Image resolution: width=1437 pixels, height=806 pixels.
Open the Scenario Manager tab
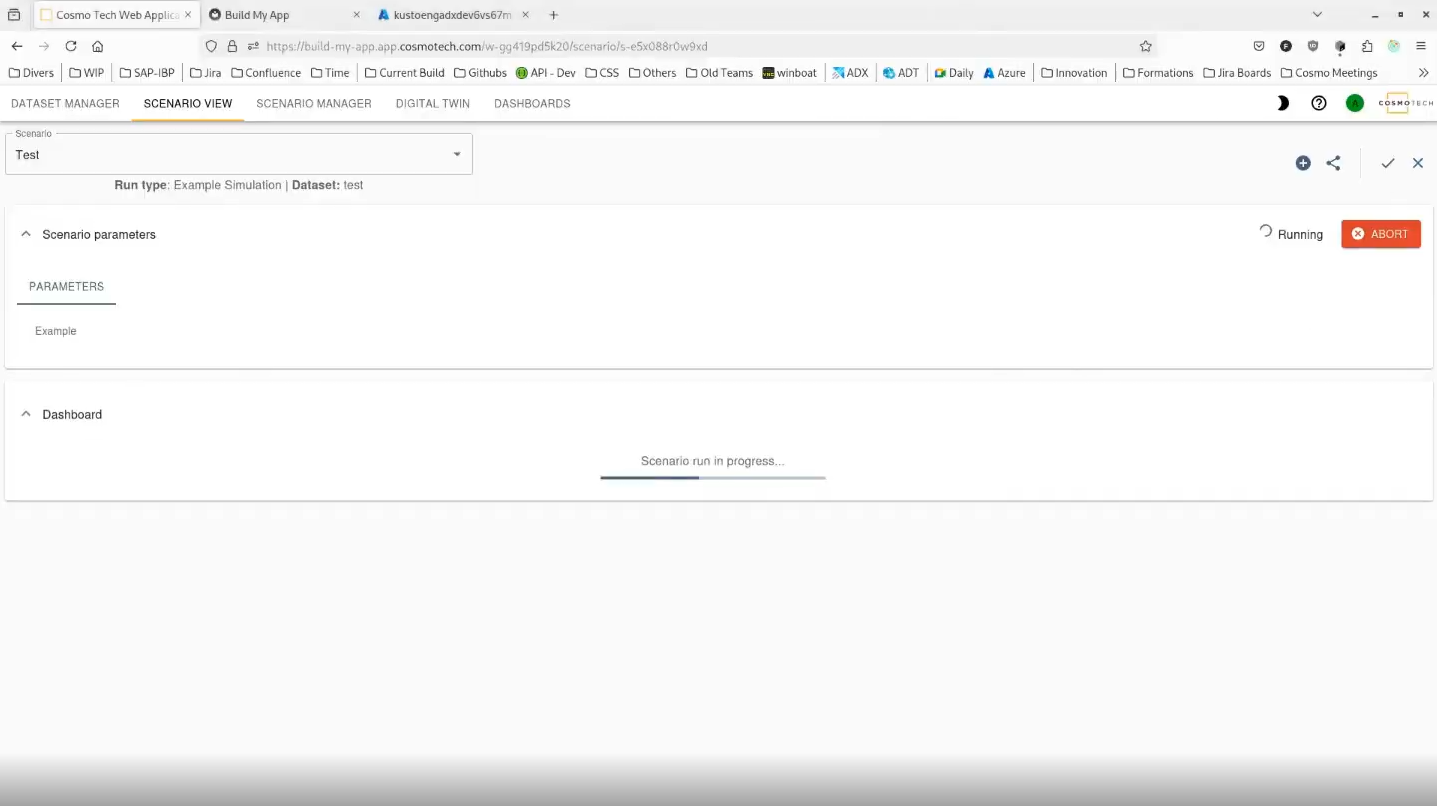313,103
